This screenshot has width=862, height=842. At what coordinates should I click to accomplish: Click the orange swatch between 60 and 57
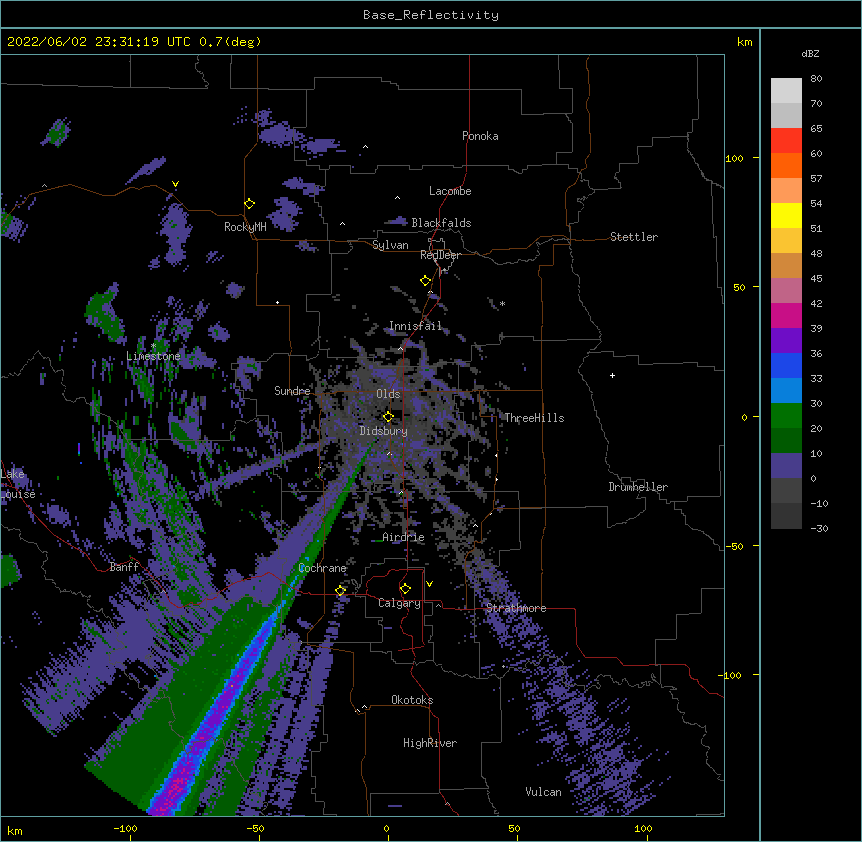click(x=786, y=165)
